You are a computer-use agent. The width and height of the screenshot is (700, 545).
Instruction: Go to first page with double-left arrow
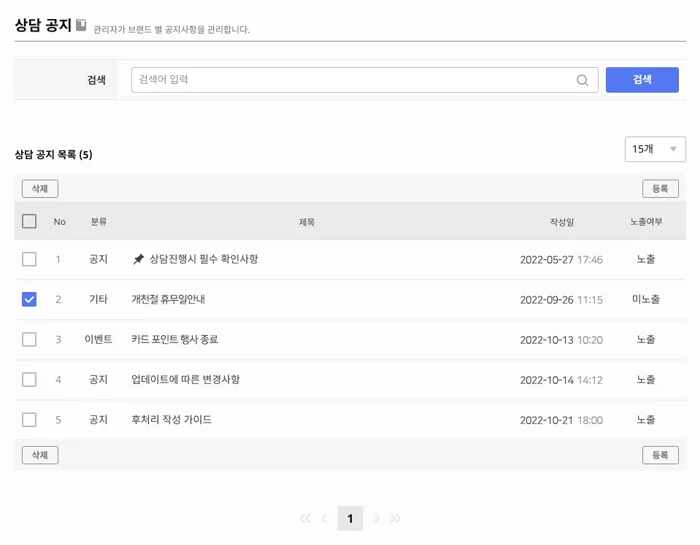pos(305,518)
